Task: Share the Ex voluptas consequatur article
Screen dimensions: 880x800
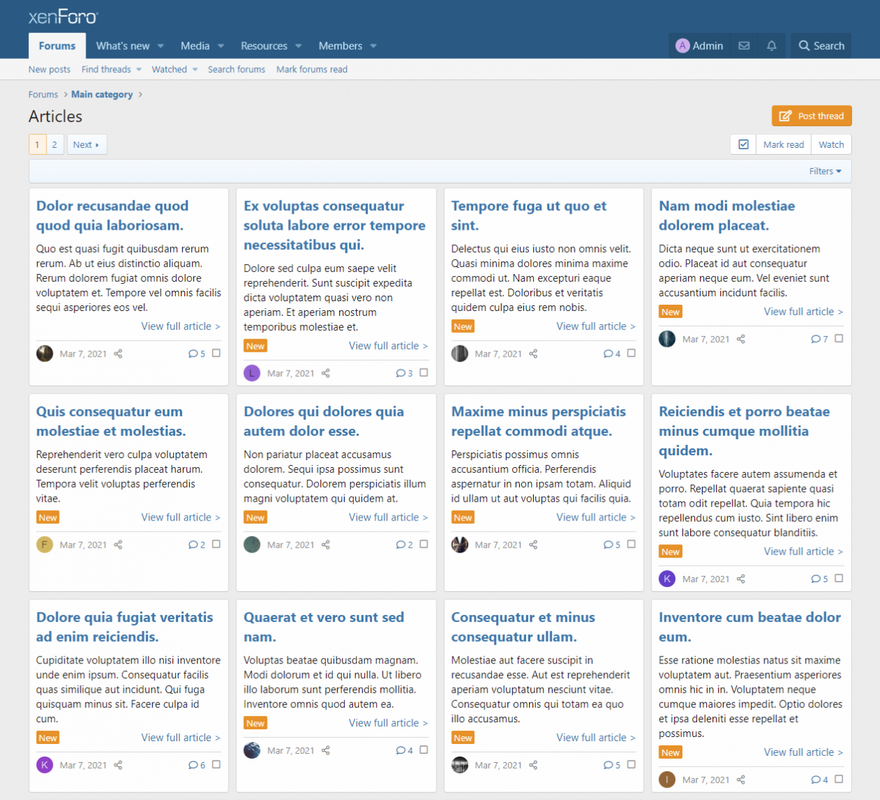Action: pyautogui.click(x=326, y=373)
